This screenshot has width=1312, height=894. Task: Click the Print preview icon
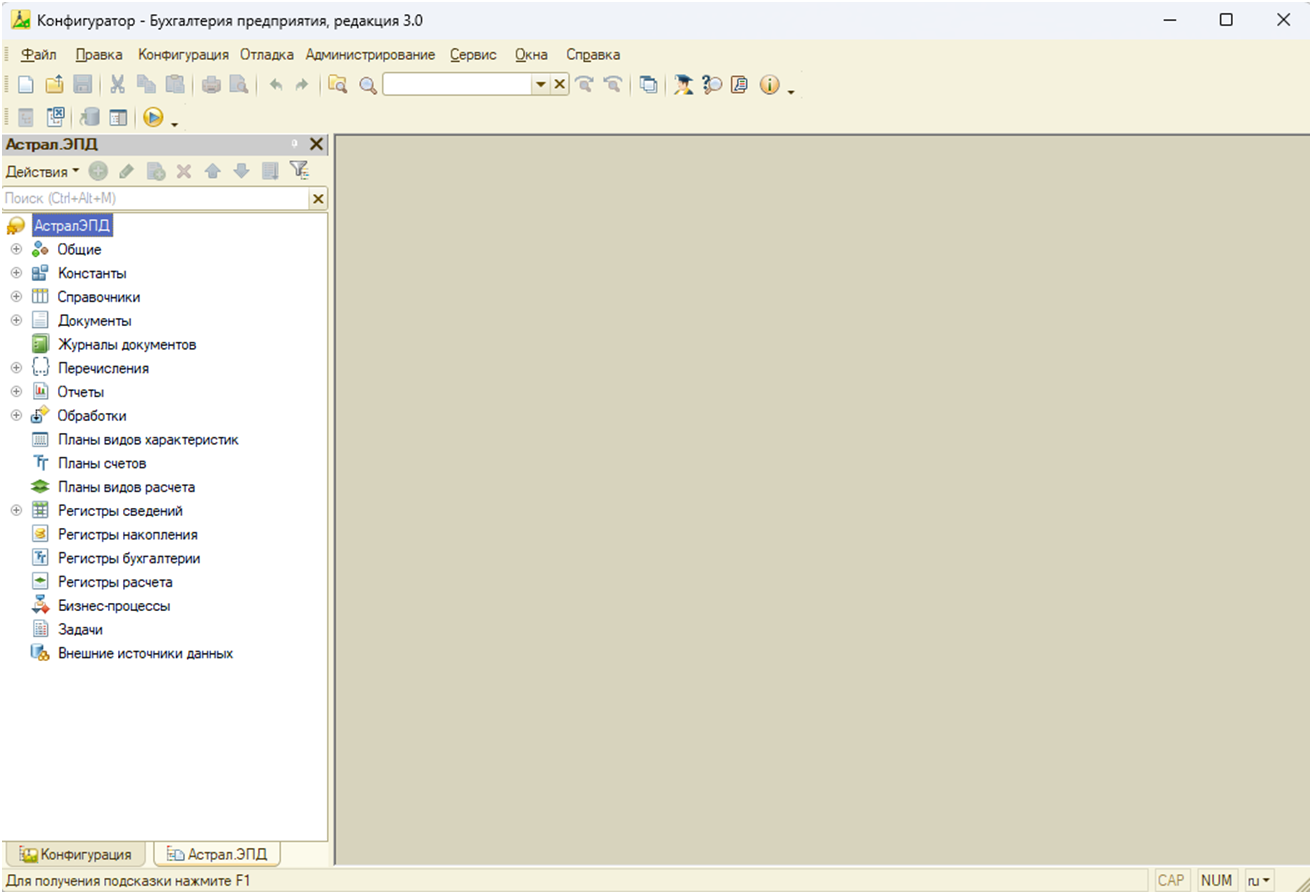pyautogui.click(x=238, y=86)
